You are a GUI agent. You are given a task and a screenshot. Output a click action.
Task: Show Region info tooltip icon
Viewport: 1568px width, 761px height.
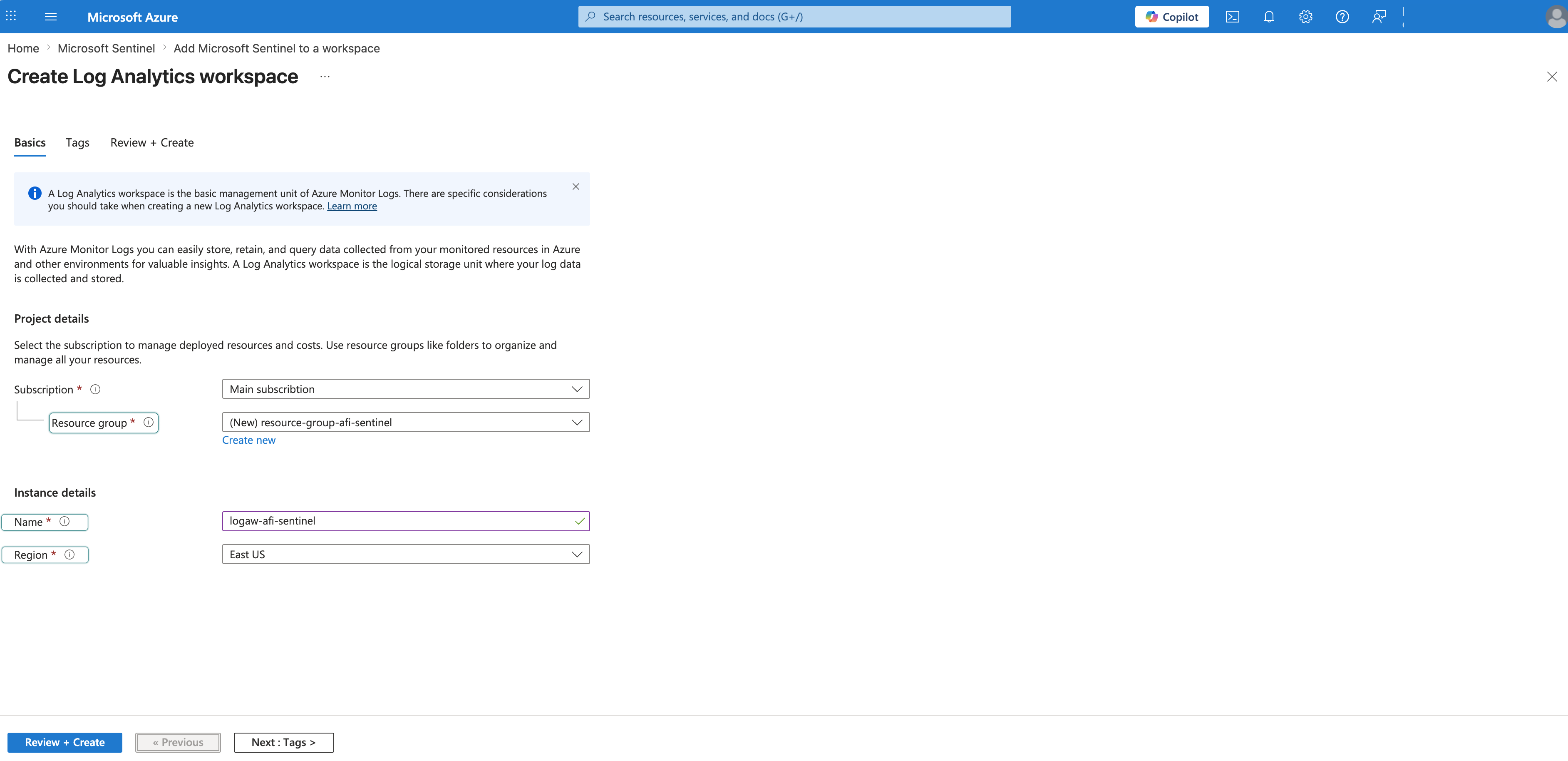point(69,554)
